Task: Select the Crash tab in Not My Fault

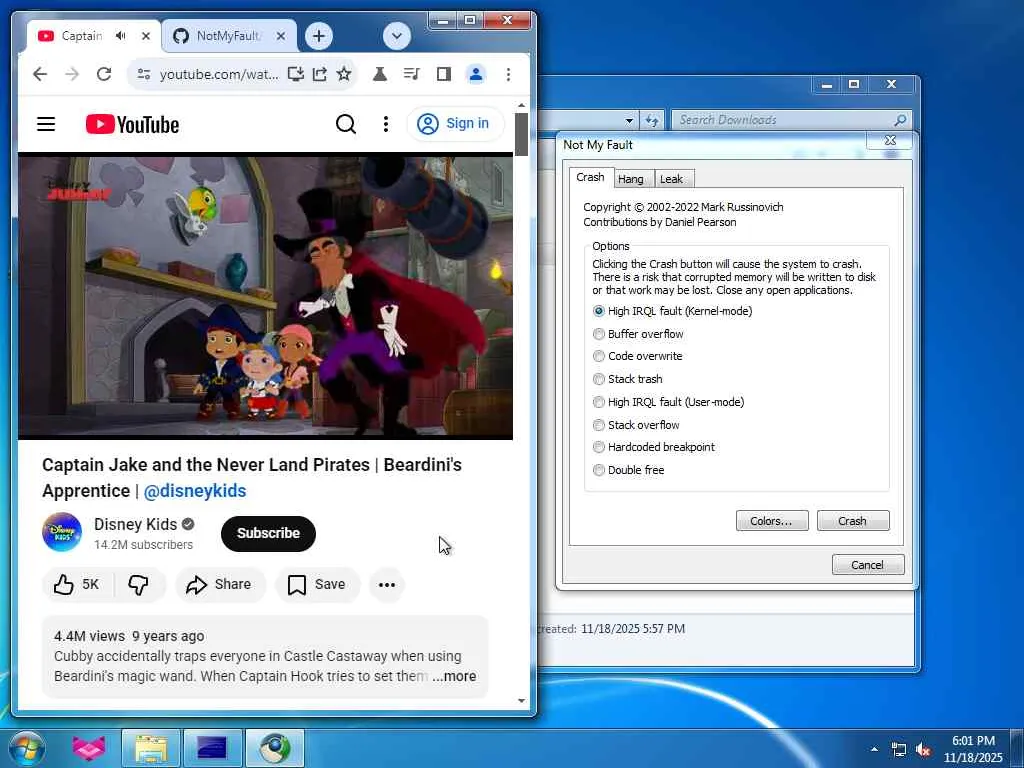Action: click(590, 177)
